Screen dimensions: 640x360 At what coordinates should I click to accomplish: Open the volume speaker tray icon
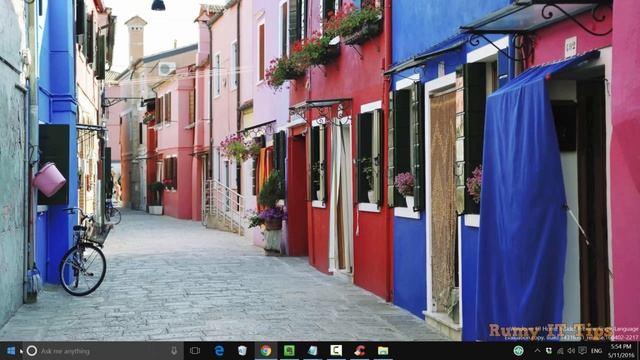pos(571,351)
